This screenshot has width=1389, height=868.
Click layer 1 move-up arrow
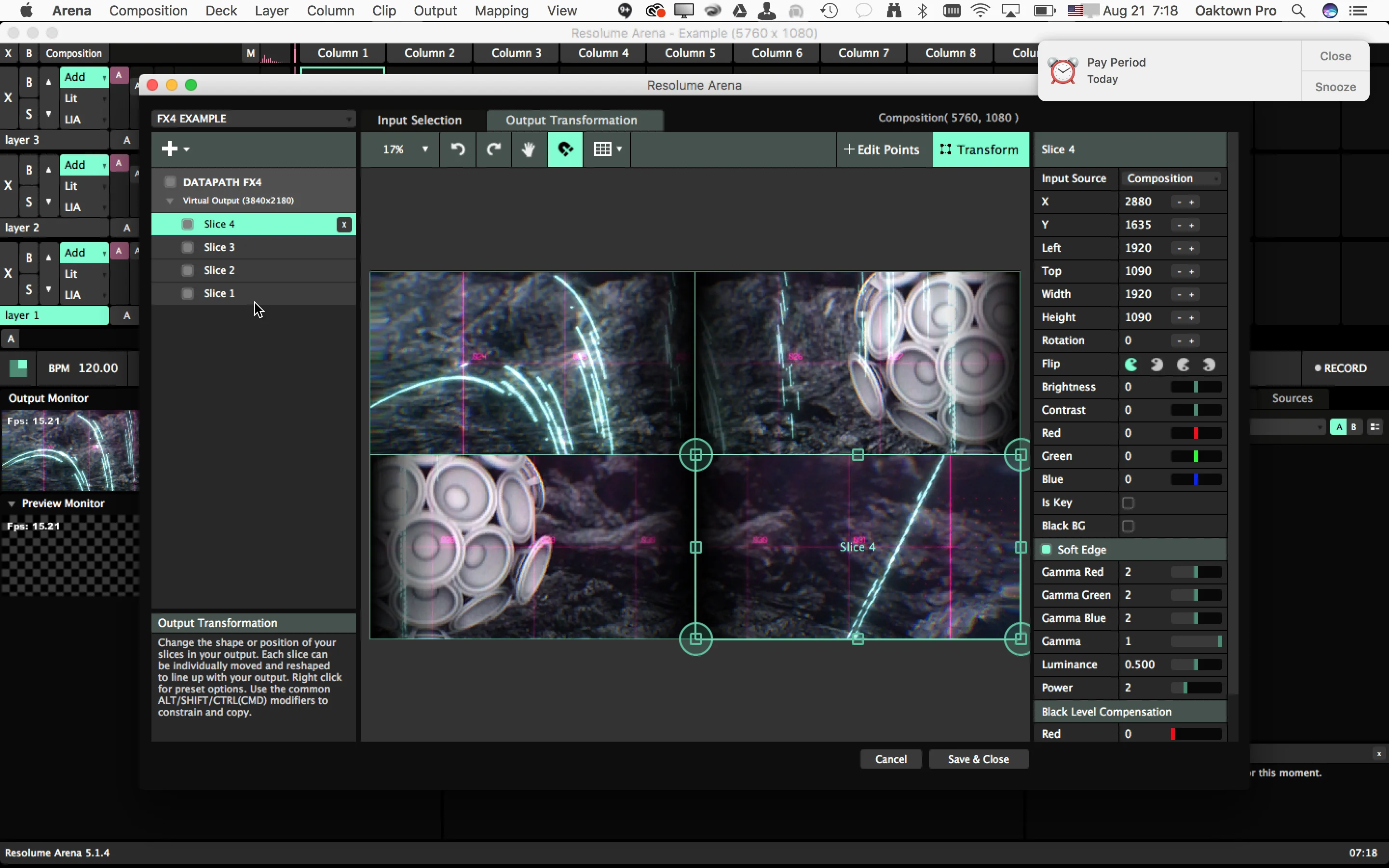[49, 258]
